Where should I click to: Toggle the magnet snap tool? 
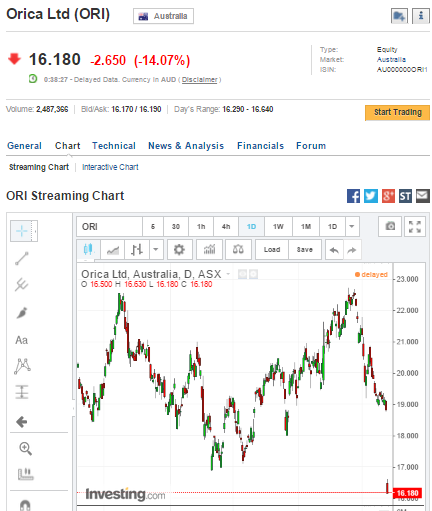(x=25, y=505)
